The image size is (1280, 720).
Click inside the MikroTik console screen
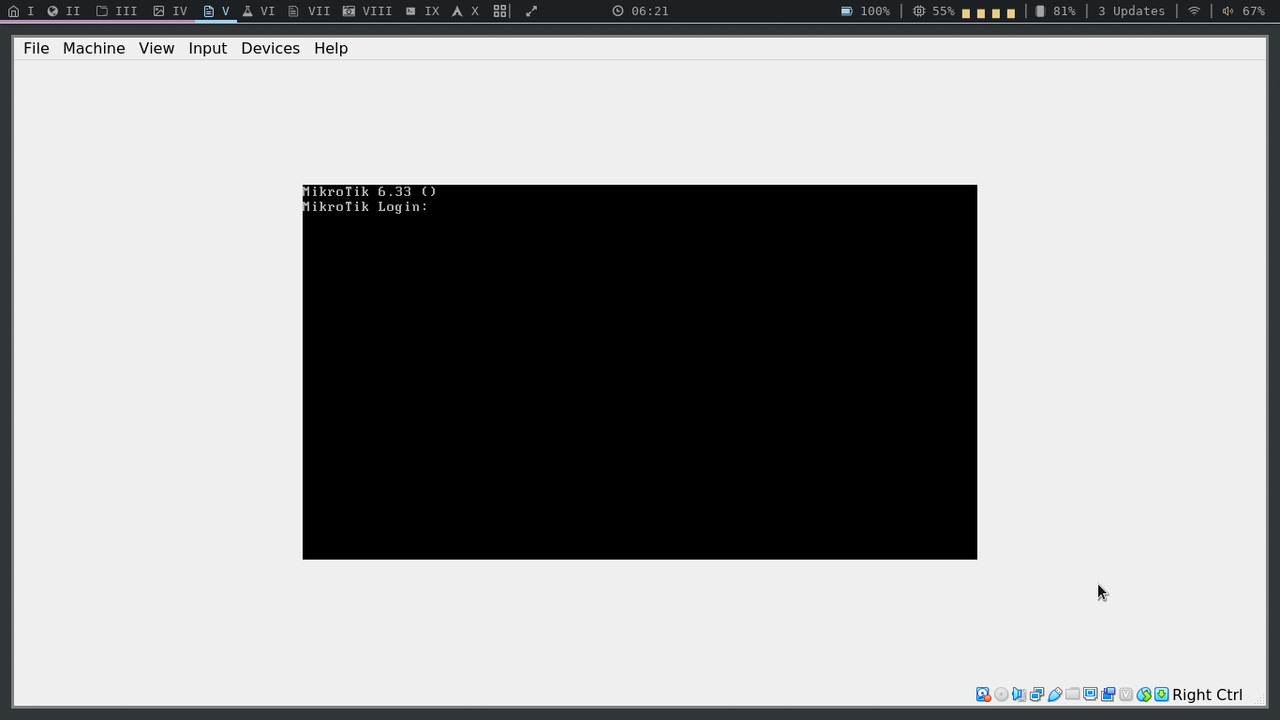click(x=640, y=372)
